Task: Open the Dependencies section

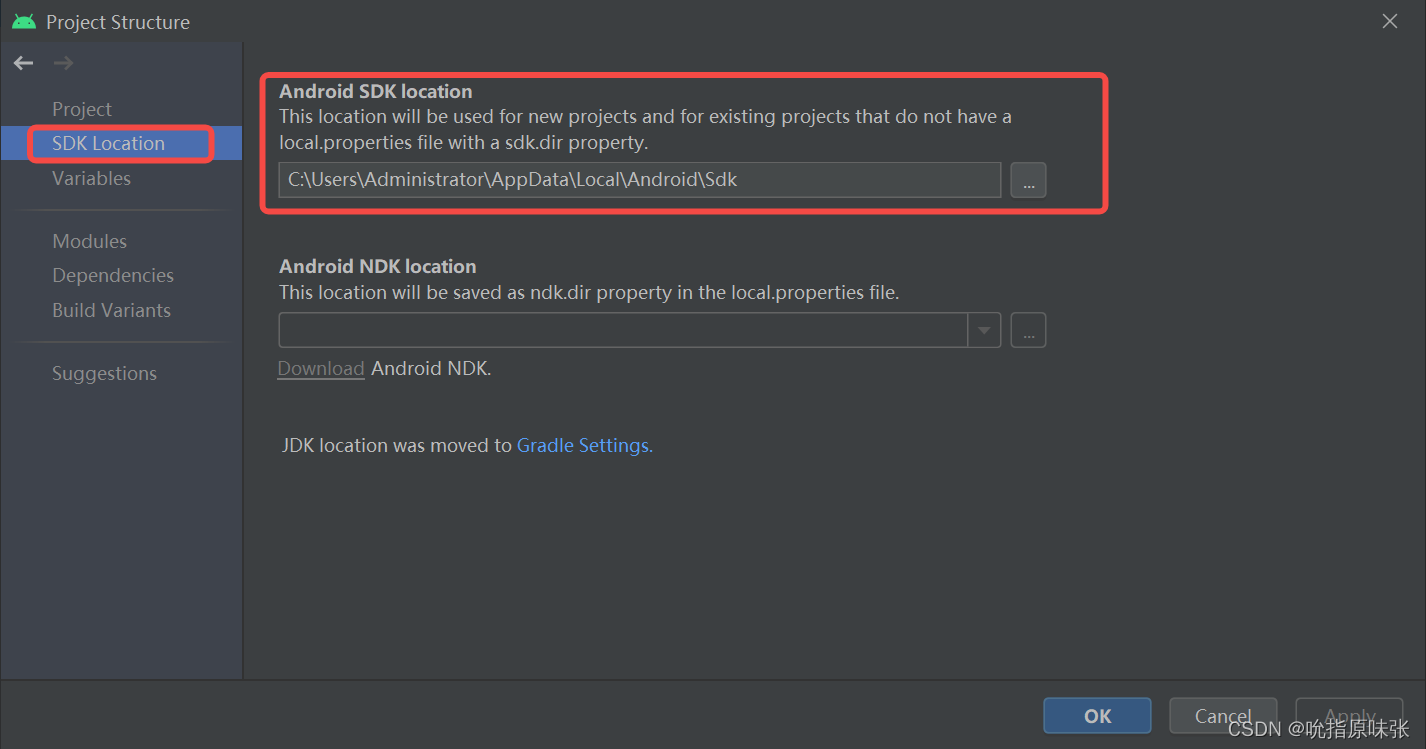Action: pos(113,275)
